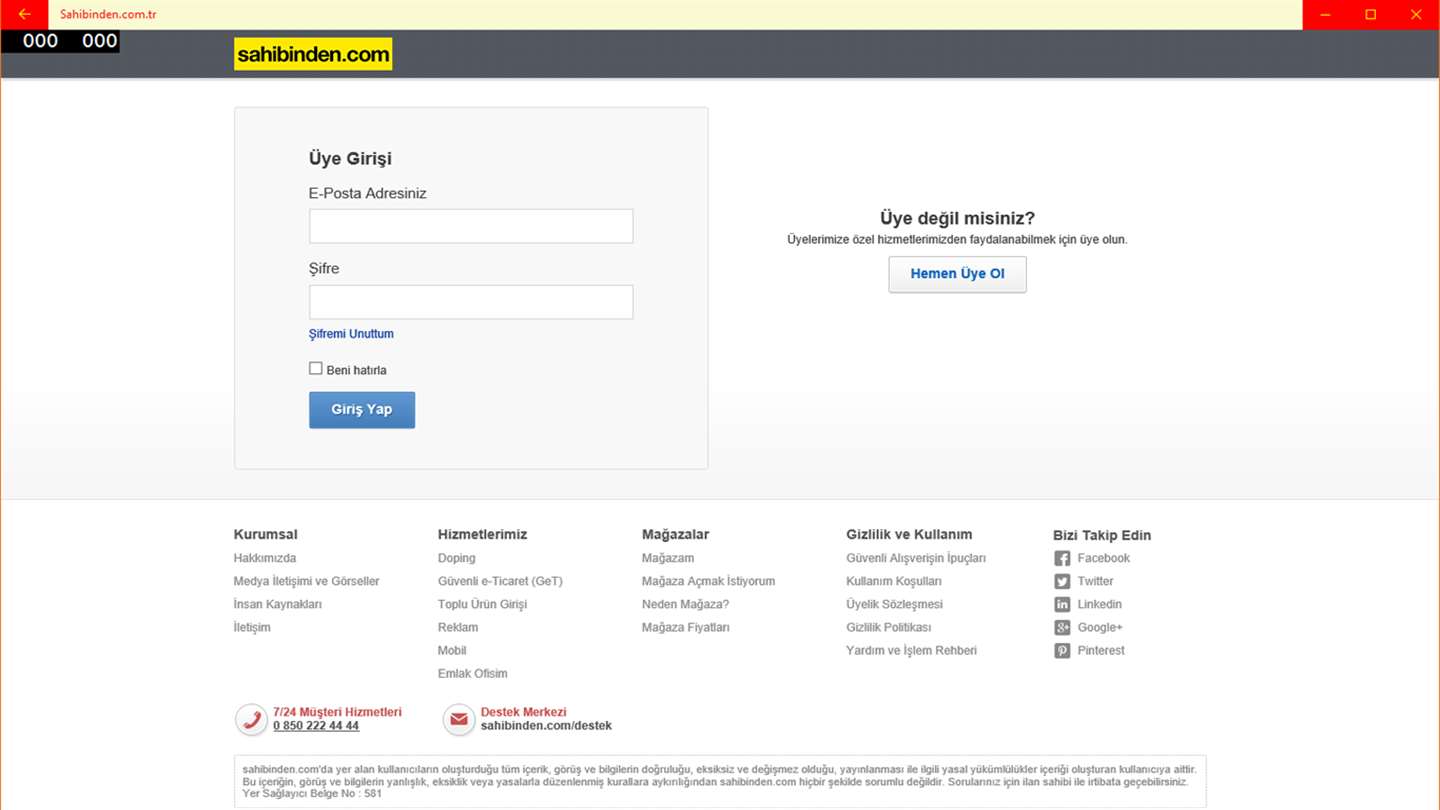Open the İnsan Kaynakları link

(278, 604)
